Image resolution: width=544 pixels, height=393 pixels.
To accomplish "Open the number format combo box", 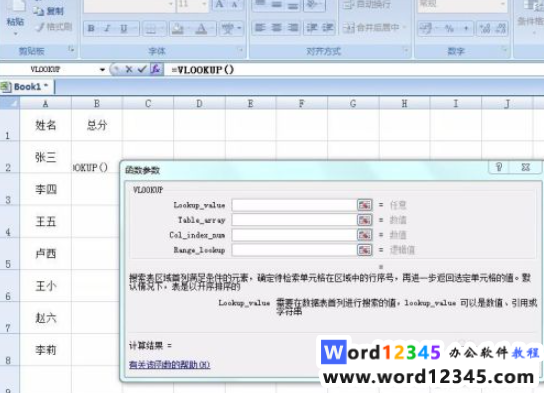I will (462, 5).
